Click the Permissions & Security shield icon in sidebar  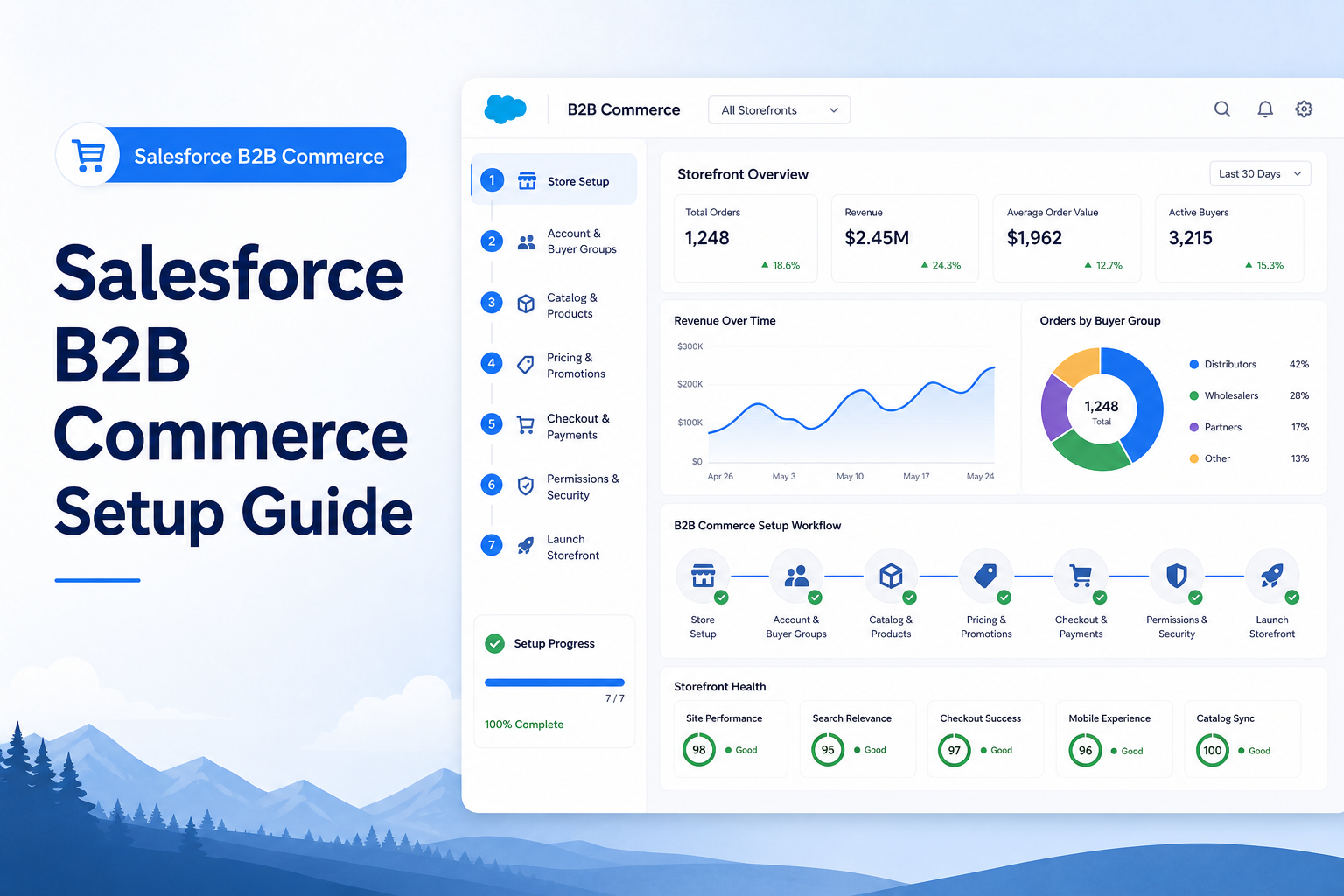526,486
